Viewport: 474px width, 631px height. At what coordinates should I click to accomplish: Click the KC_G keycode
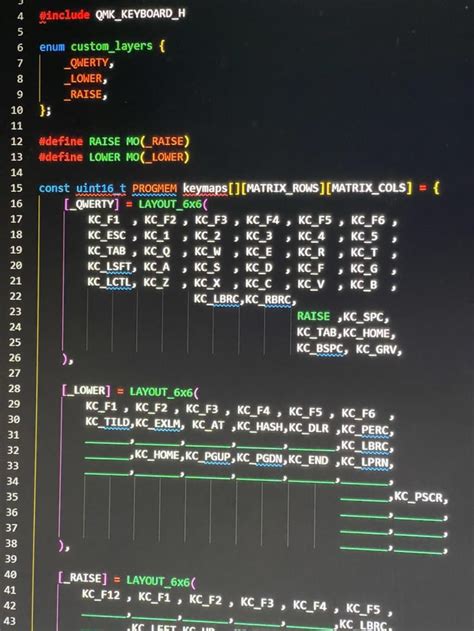(364, 269)
